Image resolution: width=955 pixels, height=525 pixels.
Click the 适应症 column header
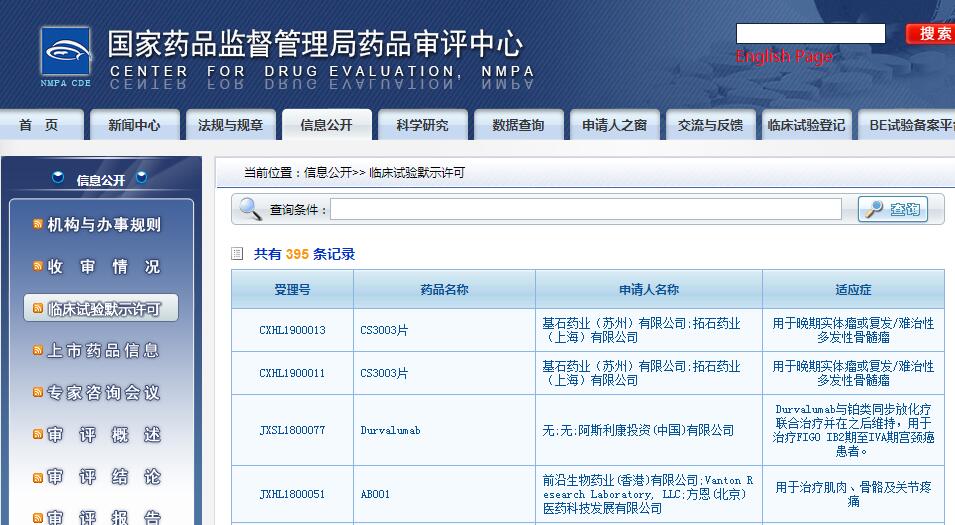click(853, 290)
